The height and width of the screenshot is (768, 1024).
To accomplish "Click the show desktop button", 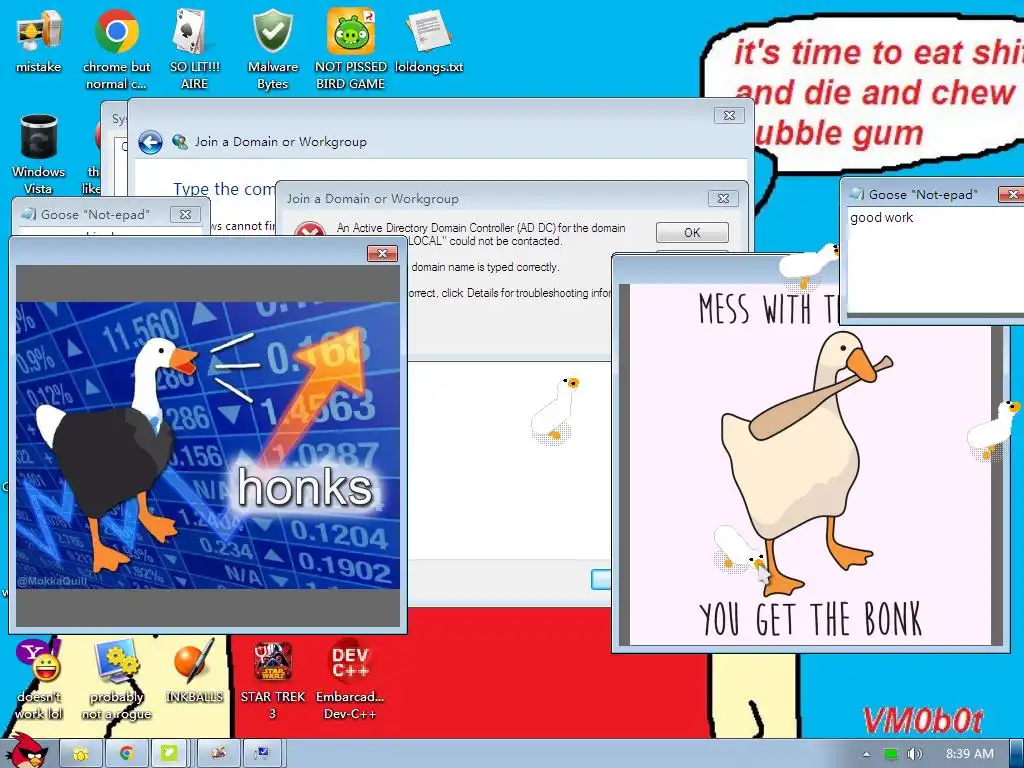I will click(x=1016, y=754).
